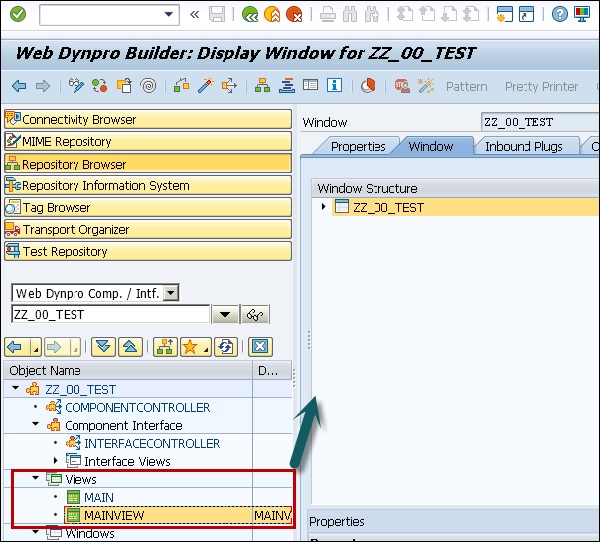
Task: Close the object list with X icon
Action: click(259, 347)
